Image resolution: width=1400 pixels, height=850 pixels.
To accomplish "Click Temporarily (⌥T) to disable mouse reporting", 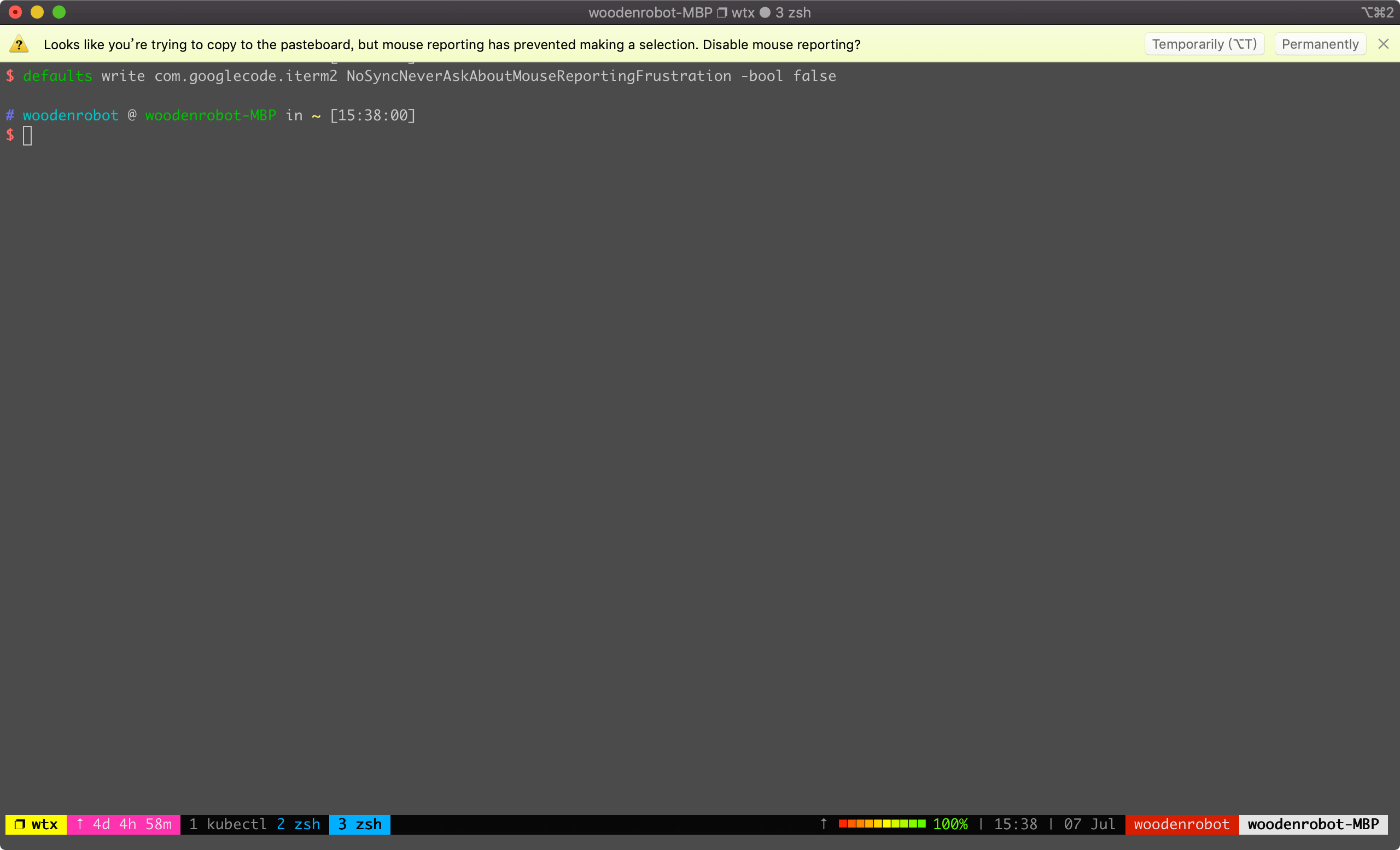I will [1204, 44].
